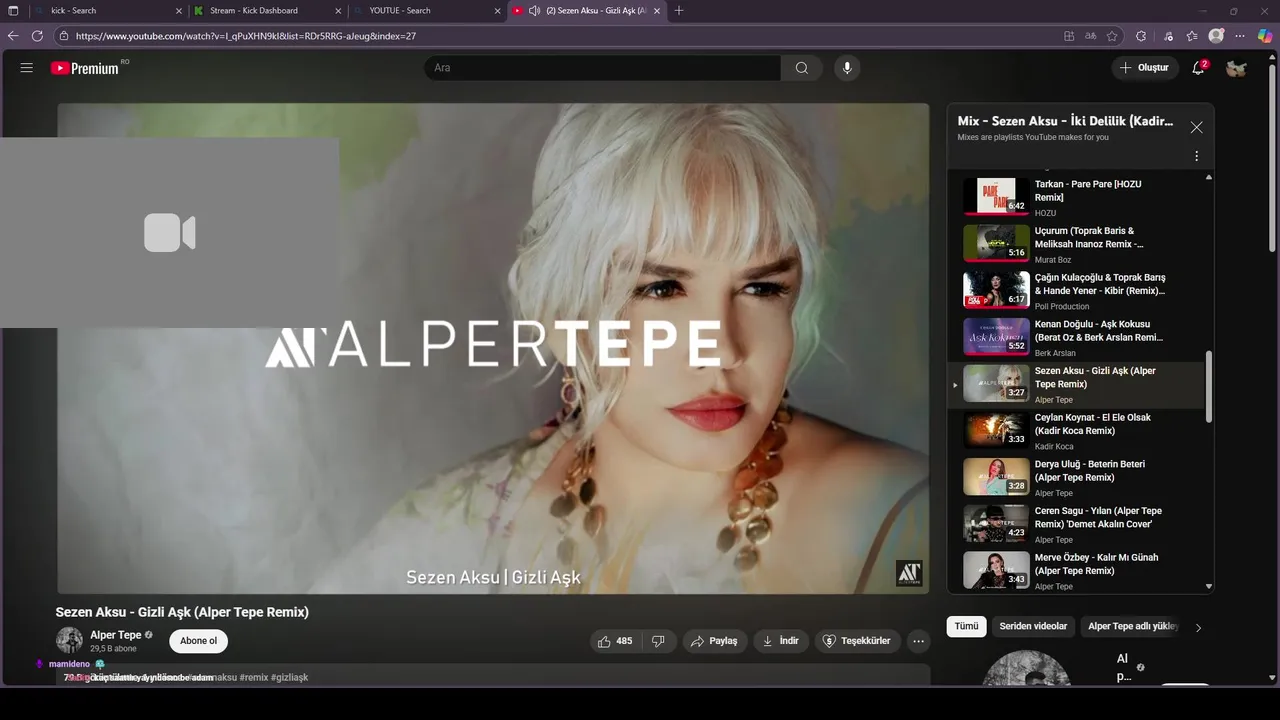Image resolution: width=1280 pixels, height=720 pixels.
Task: Open YouTube notifications bell
Action: (1198, 68)
